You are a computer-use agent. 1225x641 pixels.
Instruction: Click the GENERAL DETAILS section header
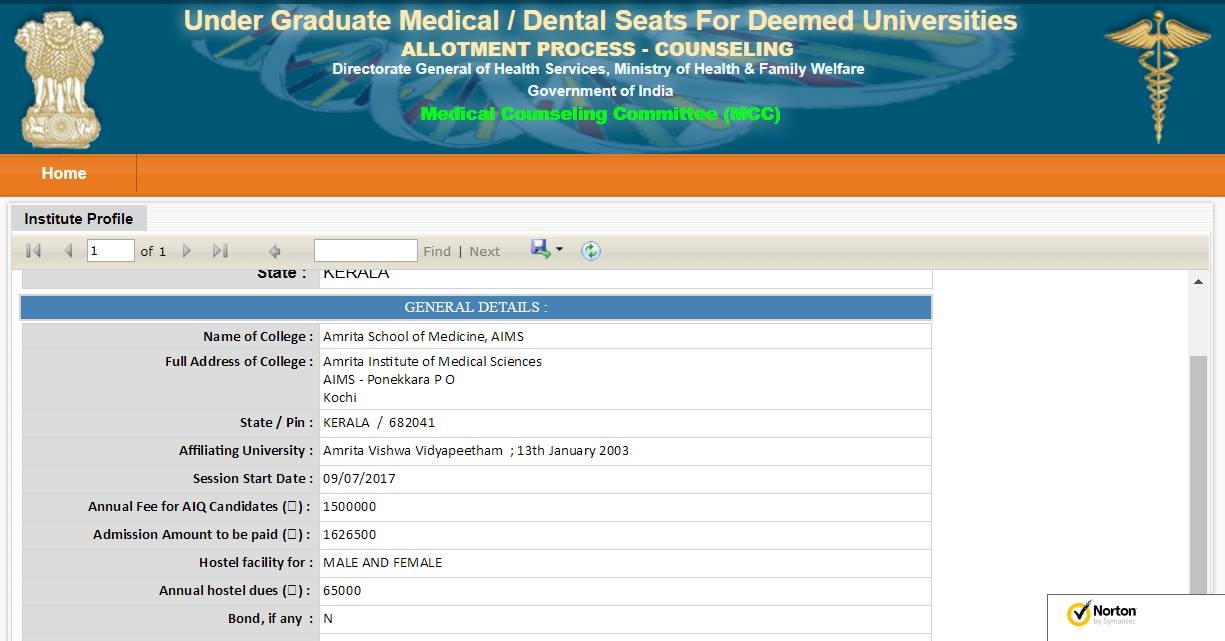(x=476, y=307)
